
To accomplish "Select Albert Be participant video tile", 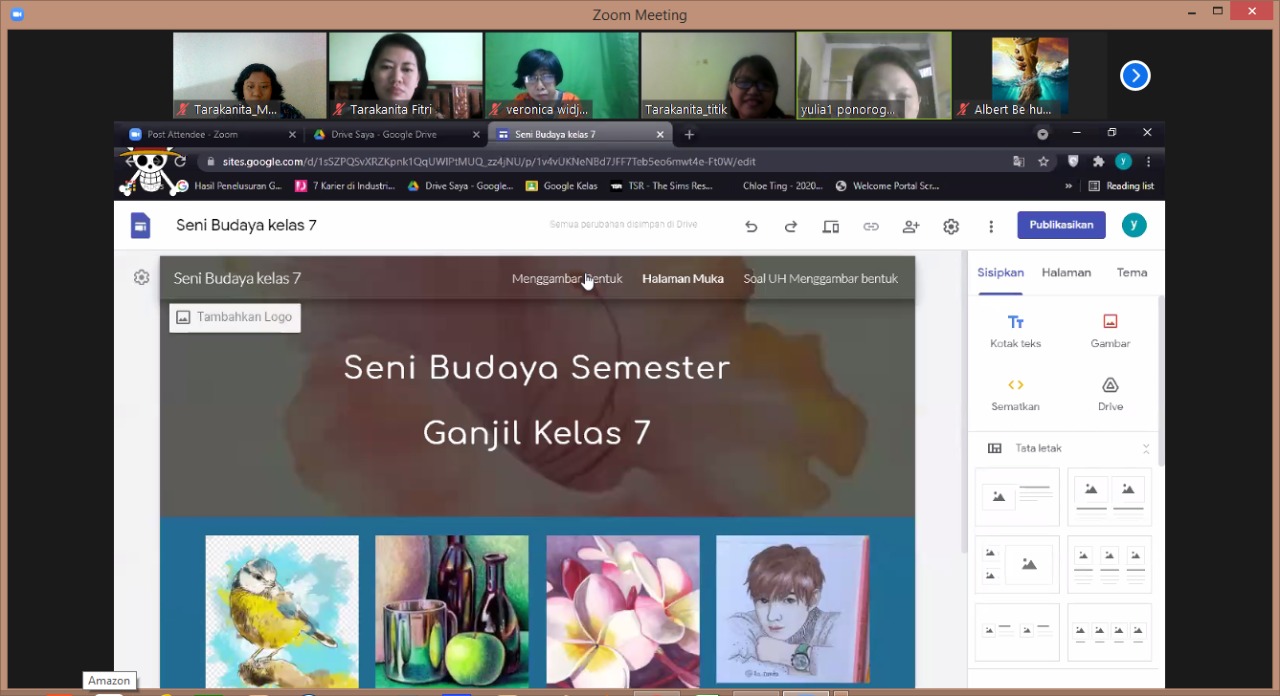I will 1029,76.
